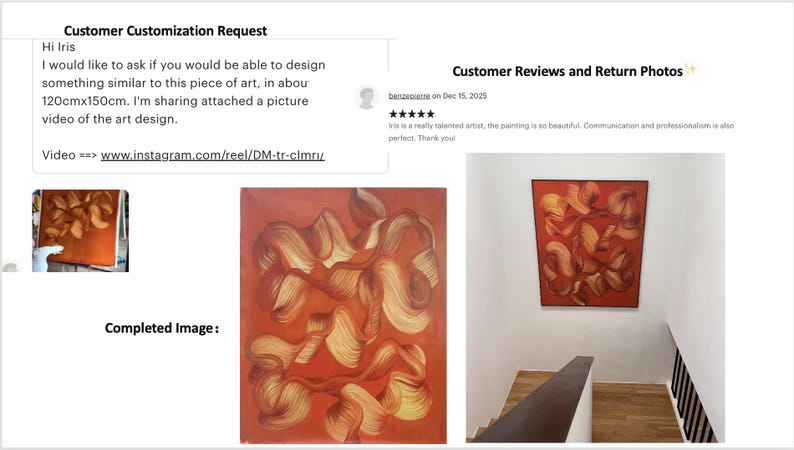Open the completed orange ribbon painting image

[x=343, y=316]
